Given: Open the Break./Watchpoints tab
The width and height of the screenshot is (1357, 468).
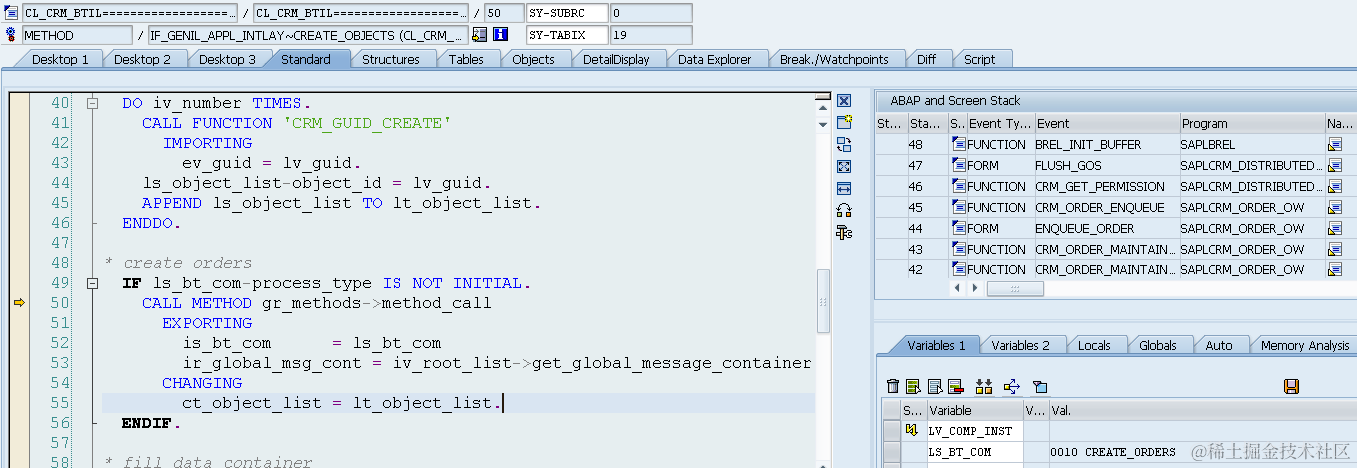Looking at the screenshot, I should (834, 59).
